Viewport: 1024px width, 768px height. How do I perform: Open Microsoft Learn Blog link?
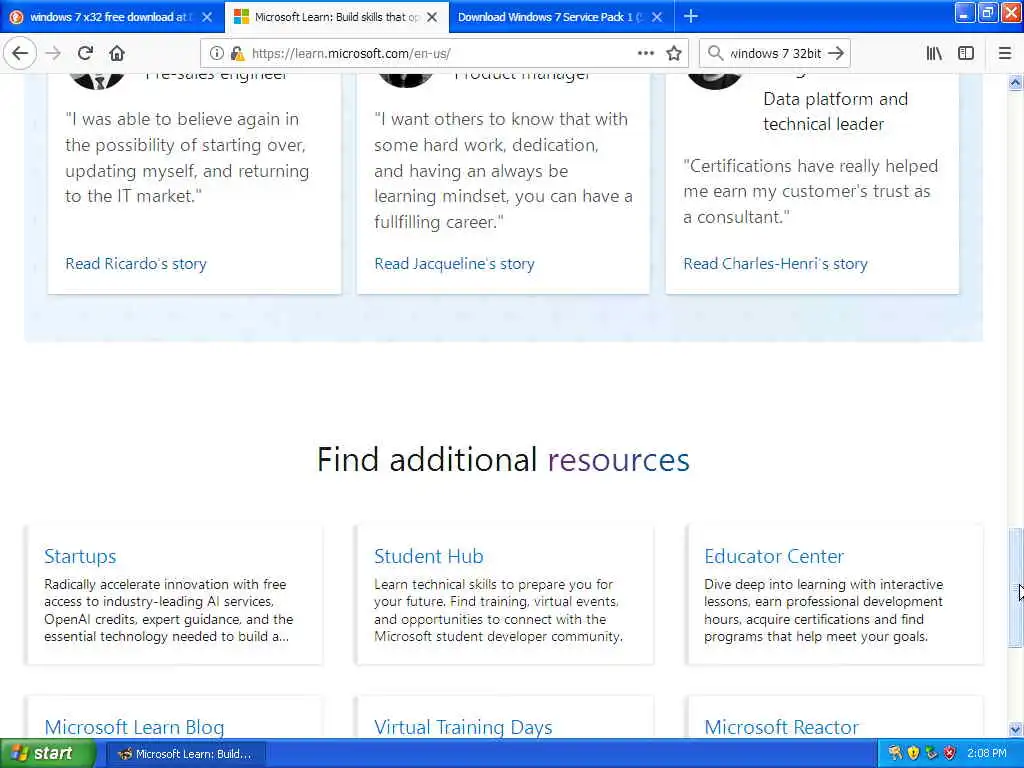134,727
